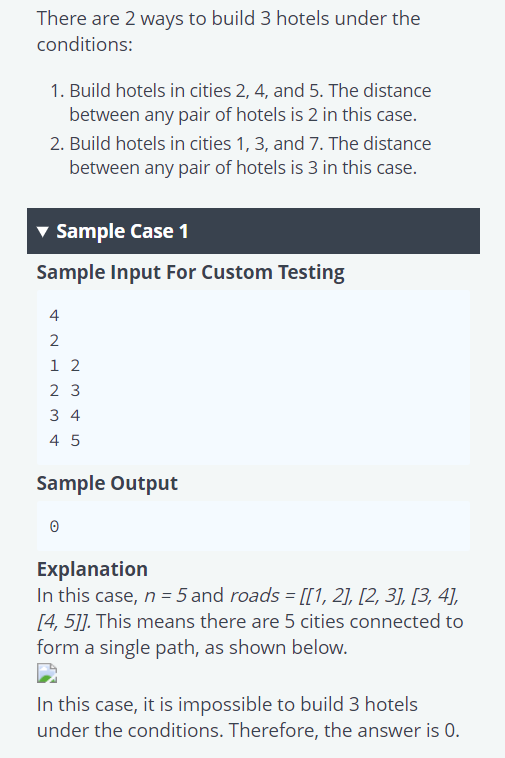Click the Sample Input For Custom Testing heading
The height and width of the screenshot is (758, 505).
point(190,272)
